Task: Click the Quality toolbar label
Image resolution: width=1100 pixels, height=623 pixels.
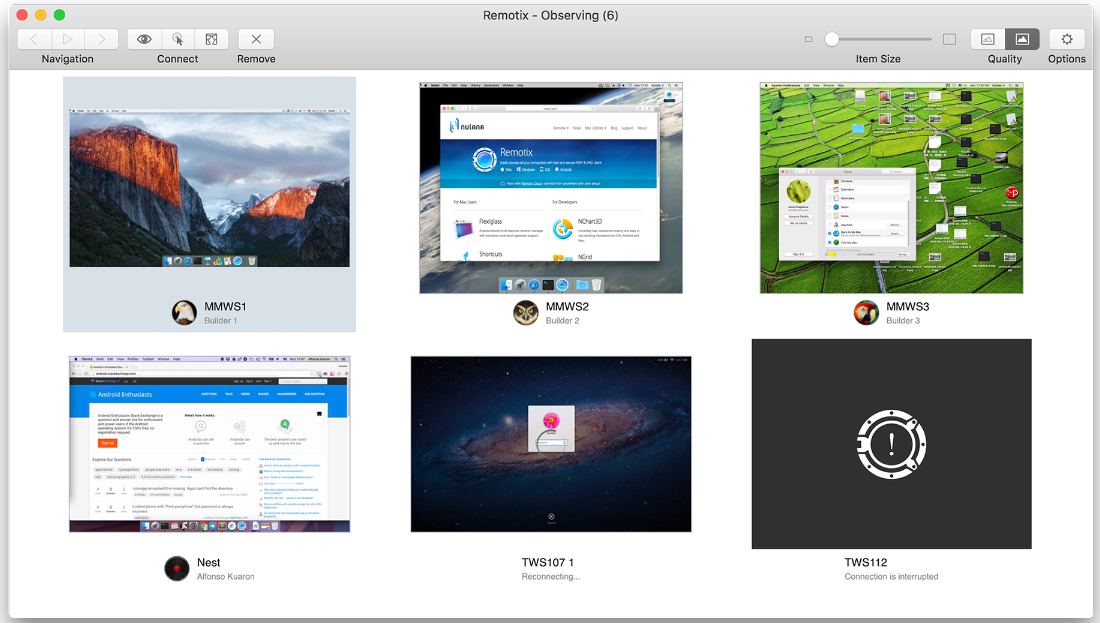Action: point(1005,59)
